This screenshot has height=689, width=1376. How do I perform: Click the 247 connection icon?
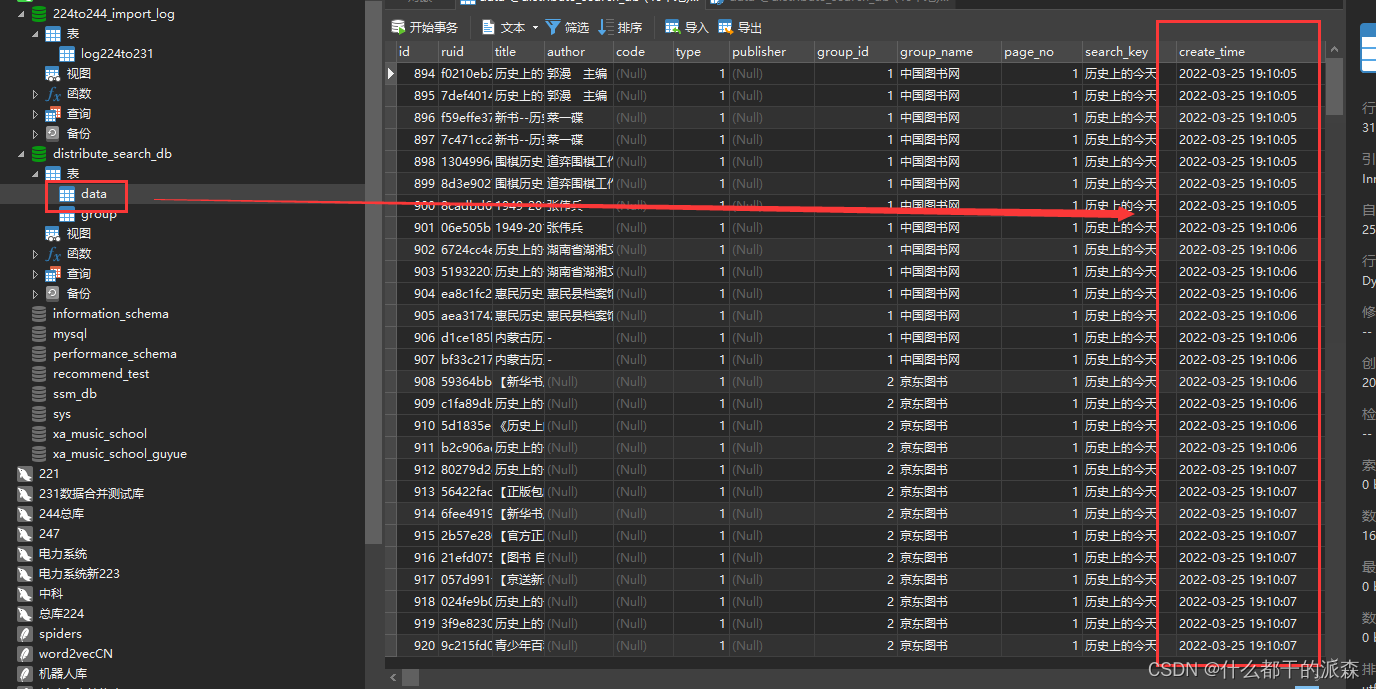click(25, 534)
